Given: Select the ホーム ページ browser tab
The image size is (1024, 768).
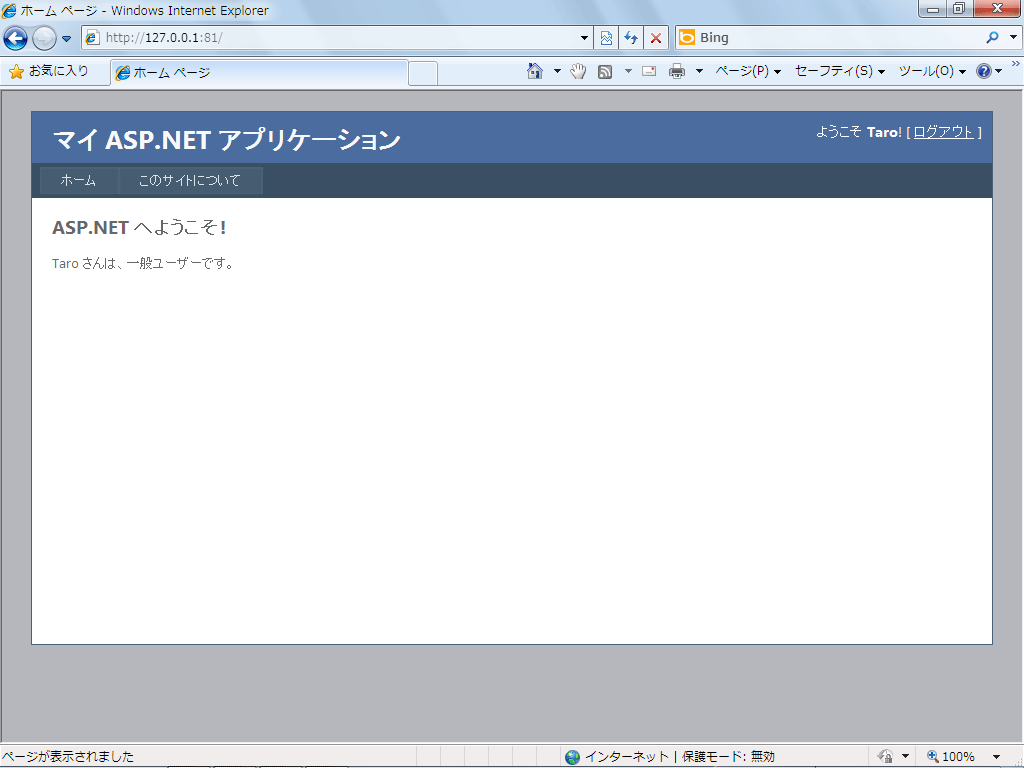Looking at the screenshot, I should [259, 72].
